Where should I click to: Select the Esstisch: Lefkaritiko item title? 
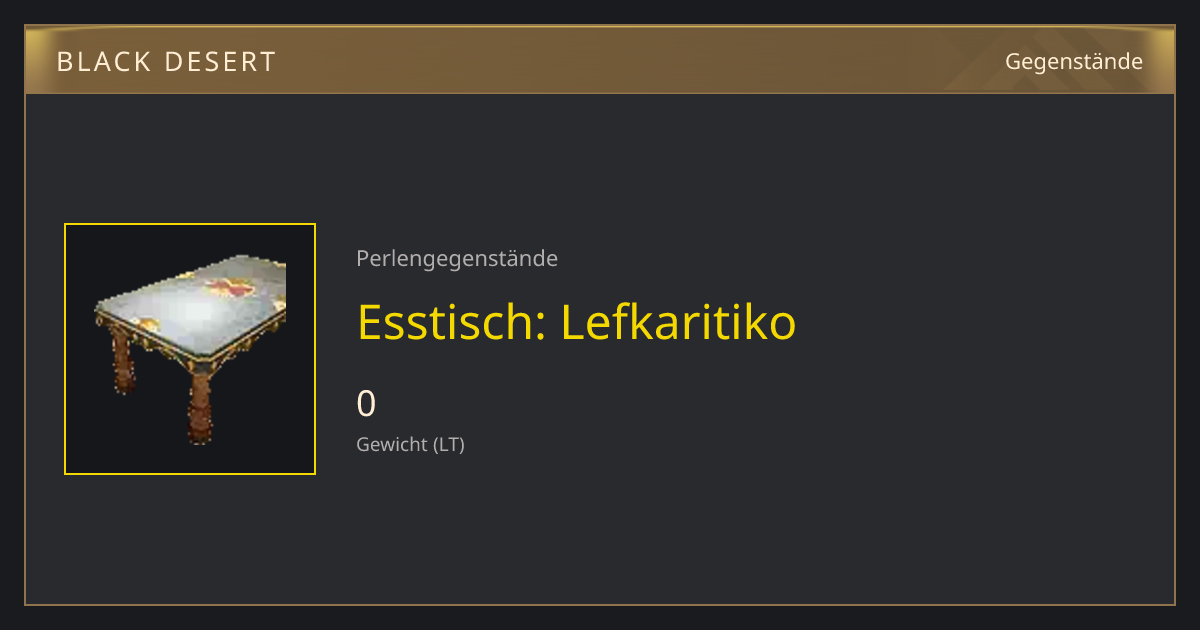[x=576, y=322]
